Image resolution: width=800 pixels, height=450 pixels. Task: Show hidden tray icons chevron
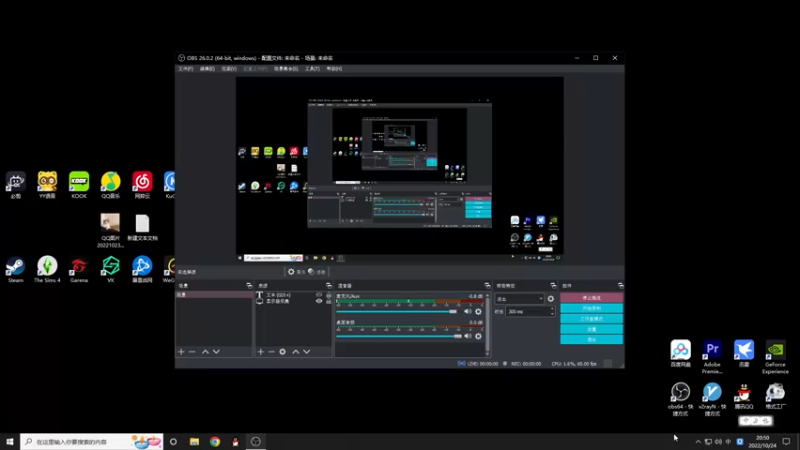tap(698, 442)
